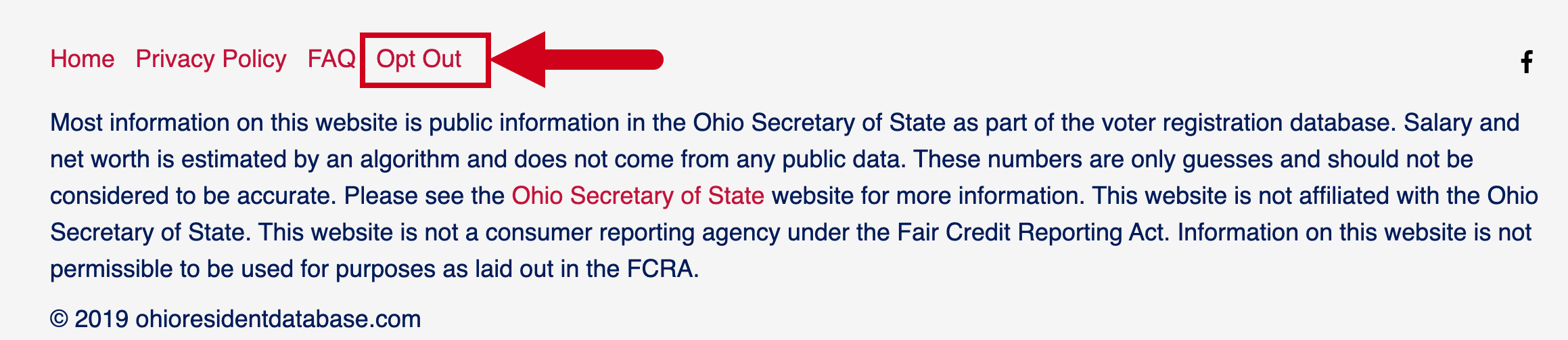Click the ohioresidentdatabase.com copyright text
Screen dimensions: 1568x340
pos(278,319)
